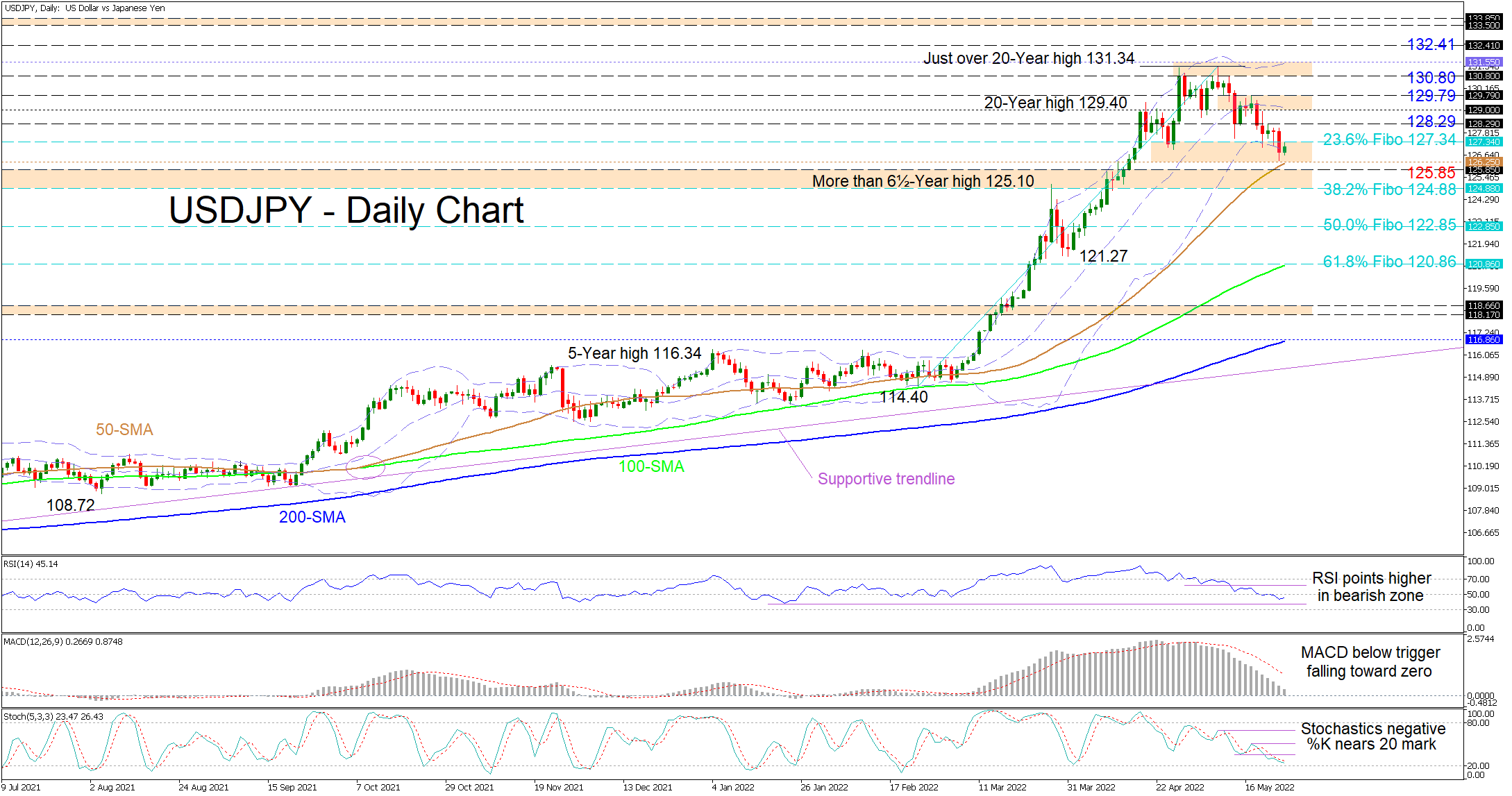Click the USDJPY - Daily Chart title
Screen dimensions: 1512x796
click(346, 210)
